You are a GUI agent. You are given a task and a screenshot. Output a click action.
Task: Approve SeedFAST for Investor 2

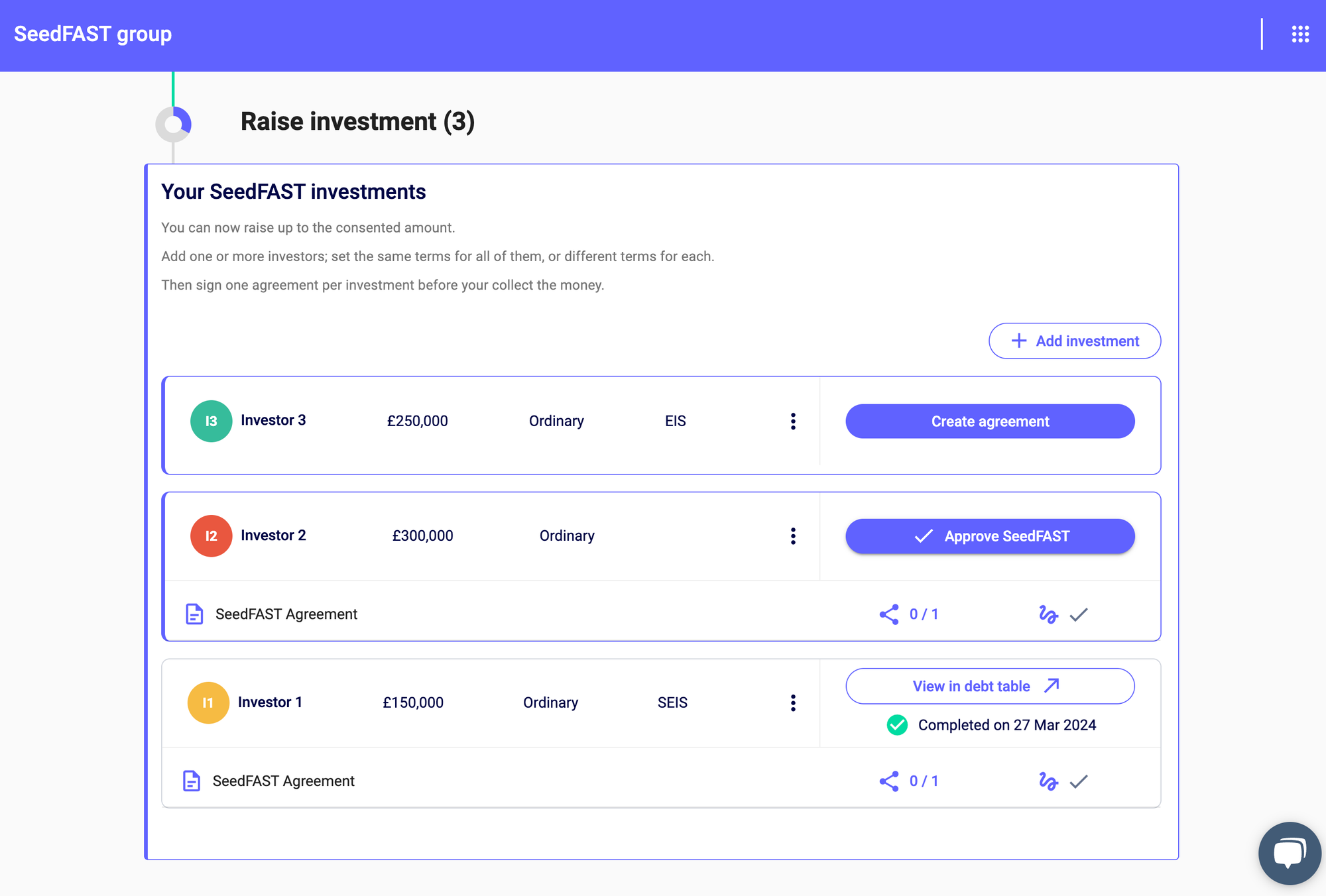pos(990,536)
